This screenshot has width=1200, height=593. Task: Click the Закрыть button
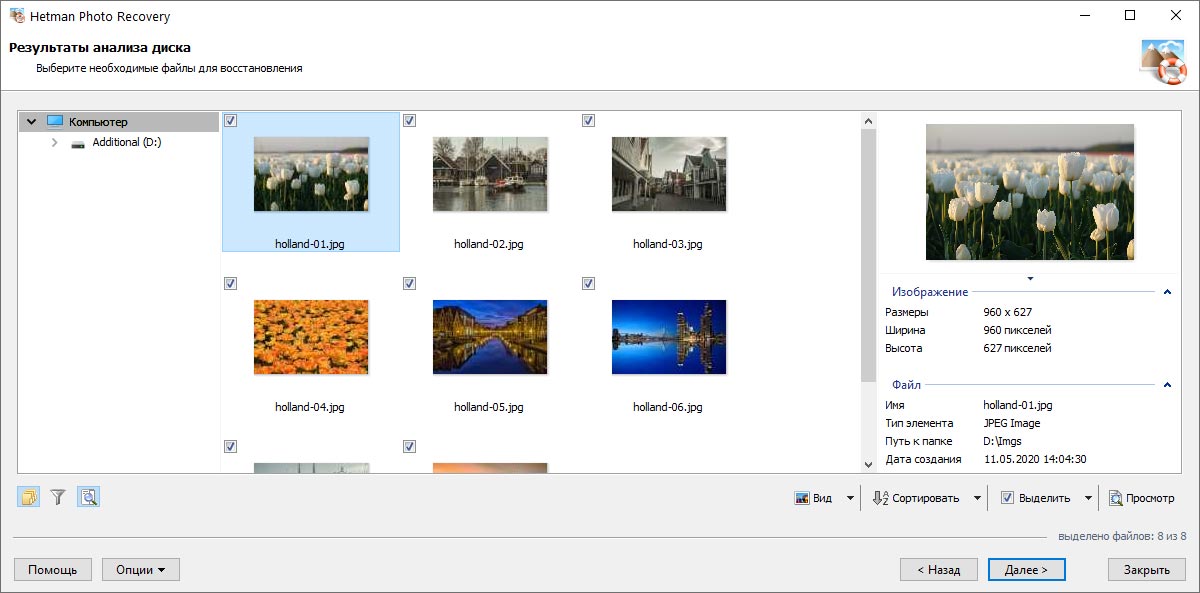click(1146, 570)
